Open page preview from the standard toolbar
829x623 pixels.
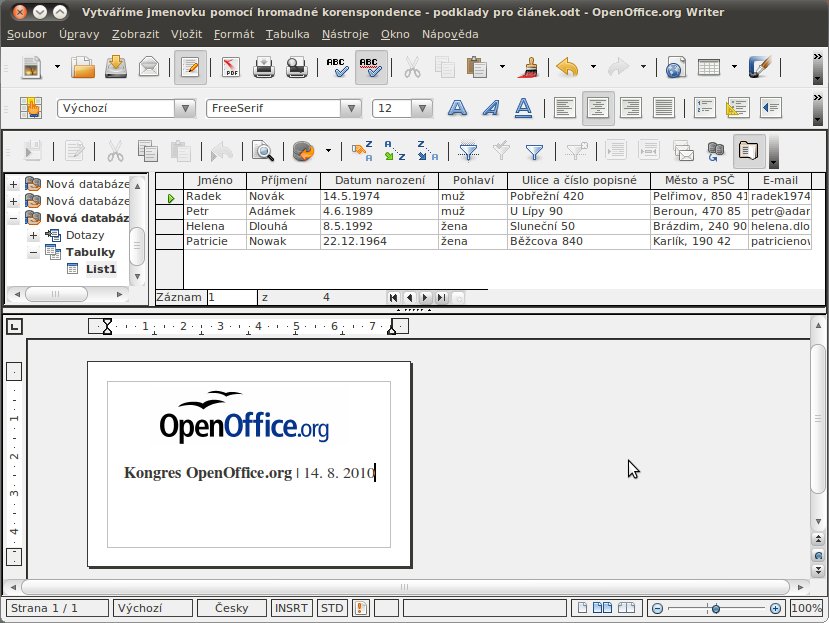tap(297, 68)
